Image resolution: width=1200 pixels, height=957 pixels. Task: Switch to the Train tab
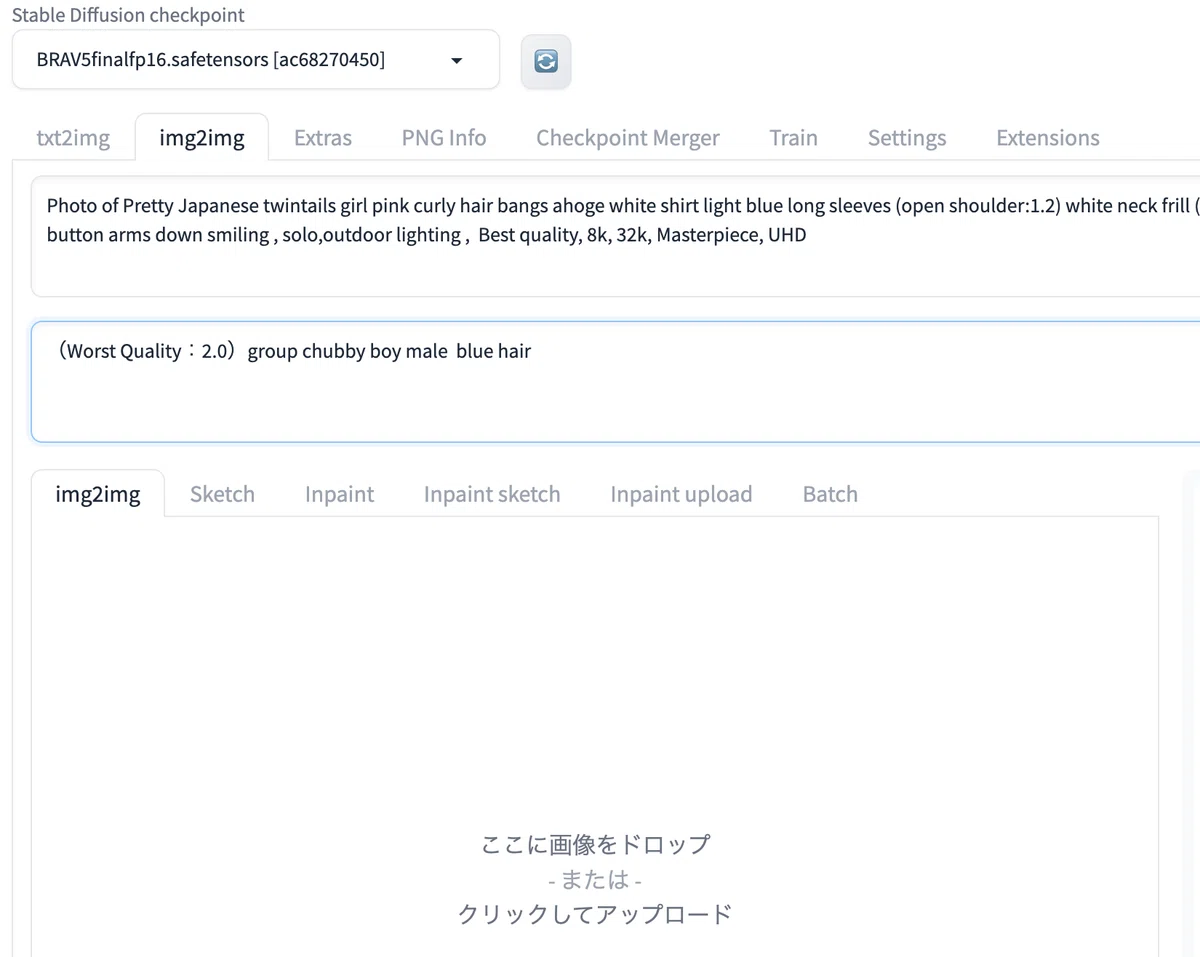click(x=793, y=138)
